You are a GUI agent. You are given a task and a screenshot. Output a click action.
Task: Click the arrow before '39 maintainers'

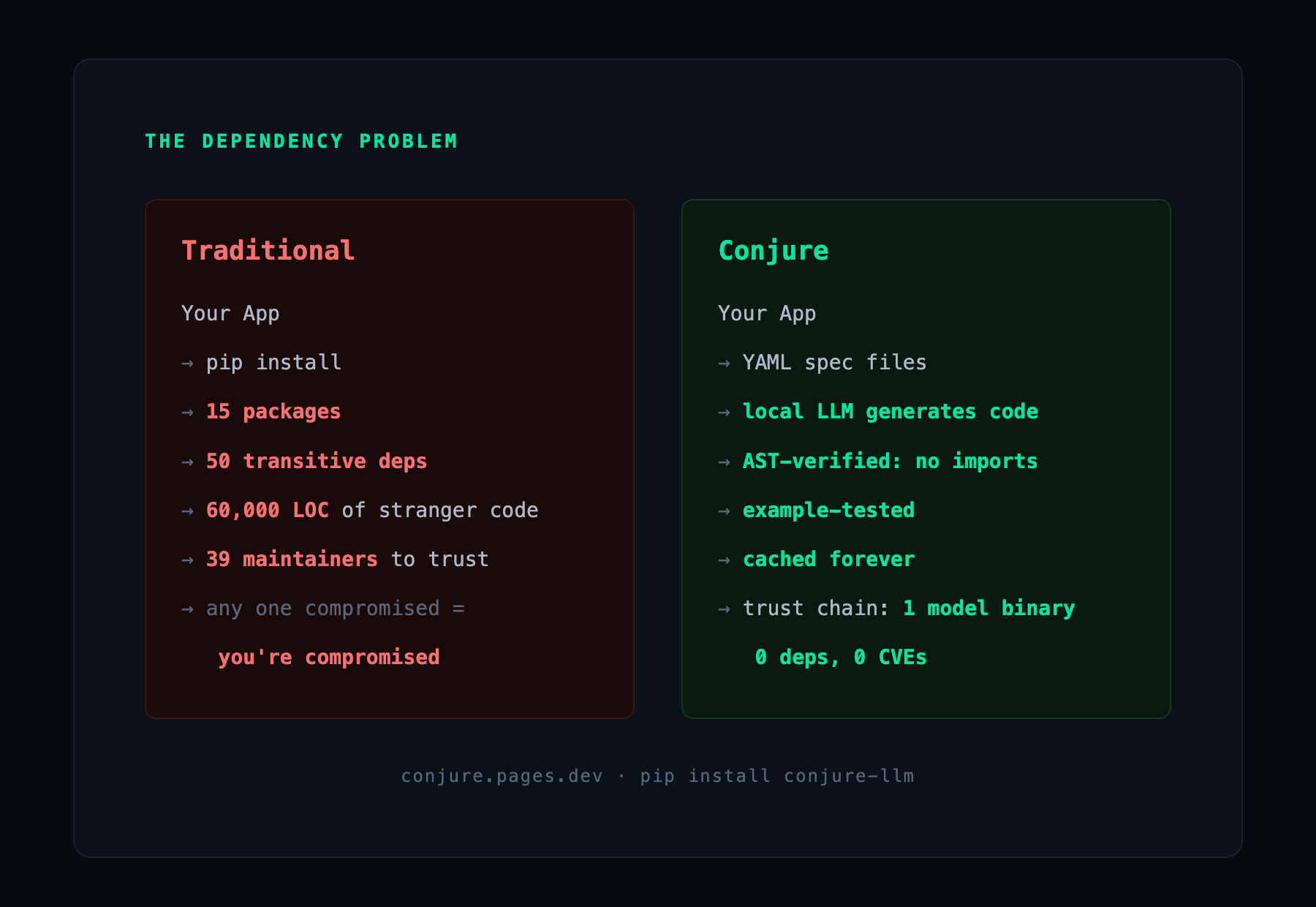[187, 560]
